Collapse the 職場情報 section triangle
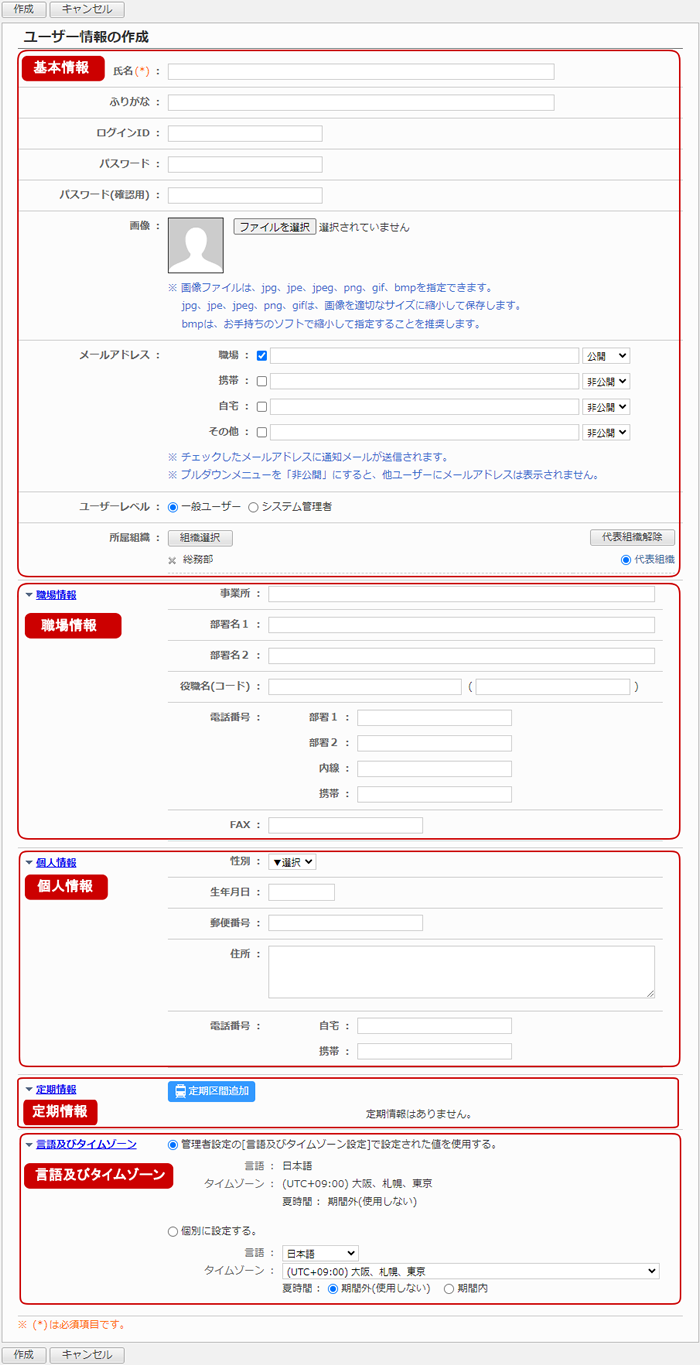700x1365 pixels. pyautogui.click(x=29, y=595)
